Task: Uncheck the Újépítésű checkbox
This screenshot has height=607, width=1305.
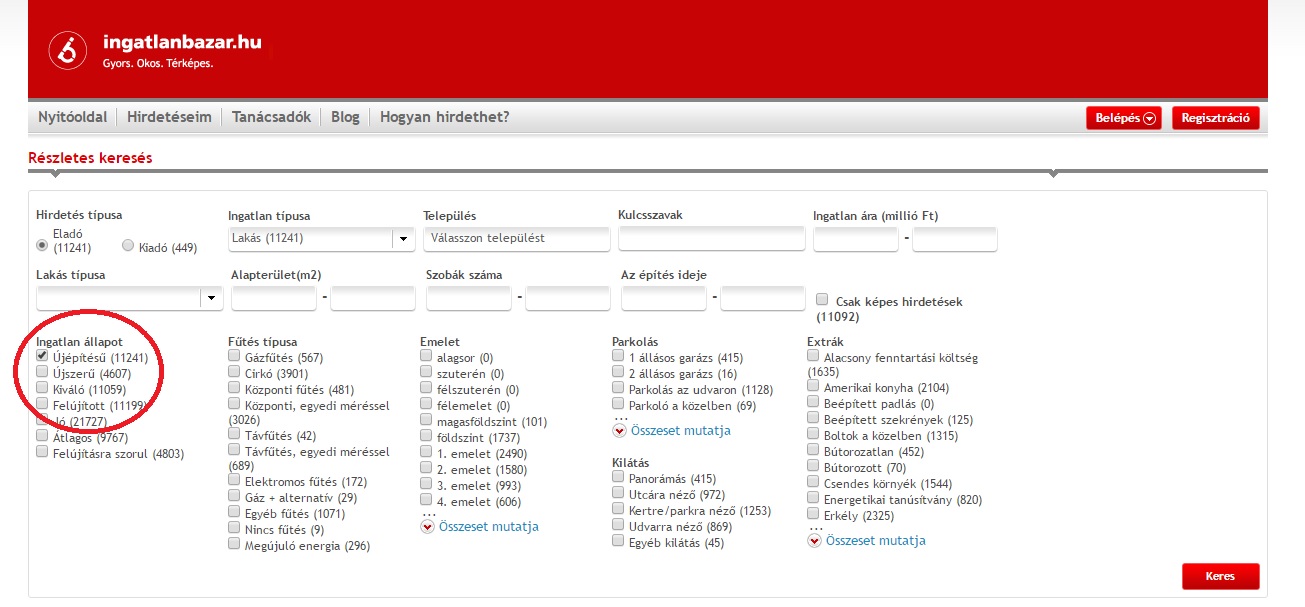Action: click(42, 356)
